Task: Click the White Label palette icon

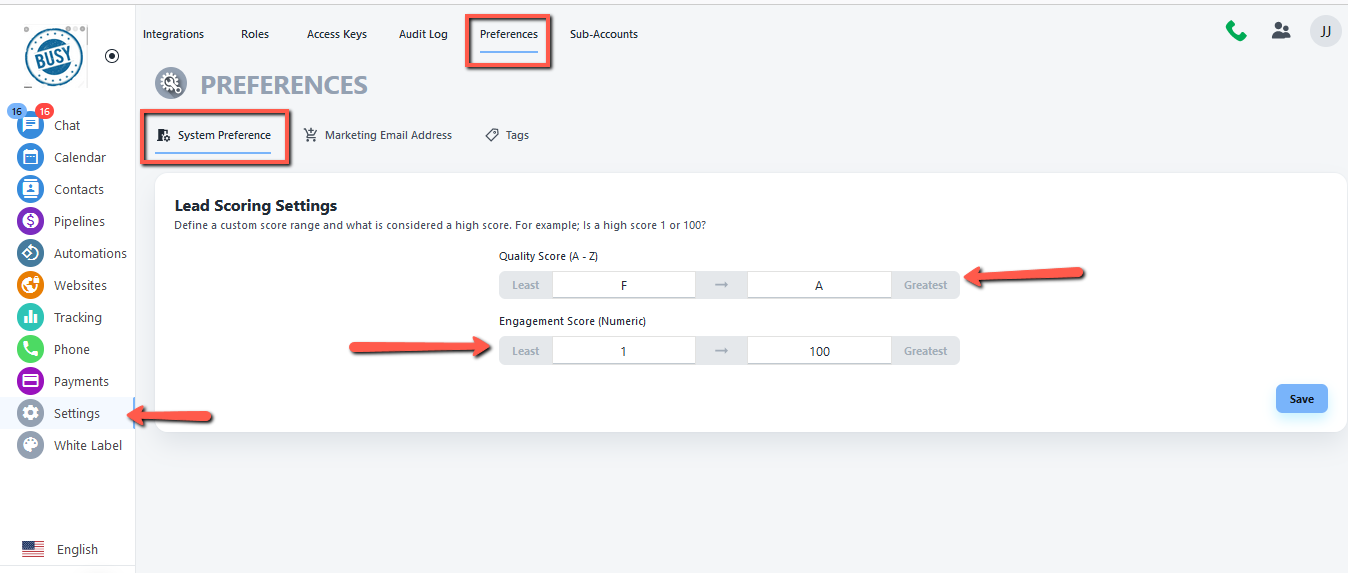Action: [31, 446]
